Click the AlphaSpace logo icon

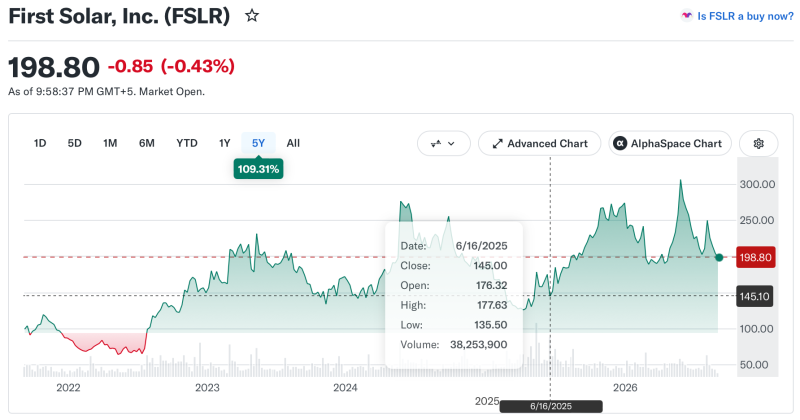[620, 143]
